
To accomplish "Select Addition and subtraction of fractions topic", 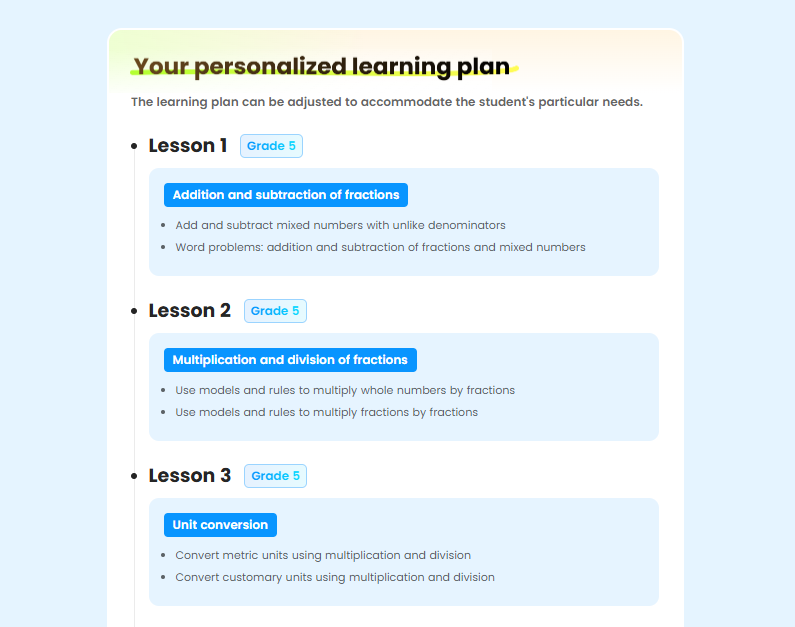I will pyautogui.click(x=286, y=195).
